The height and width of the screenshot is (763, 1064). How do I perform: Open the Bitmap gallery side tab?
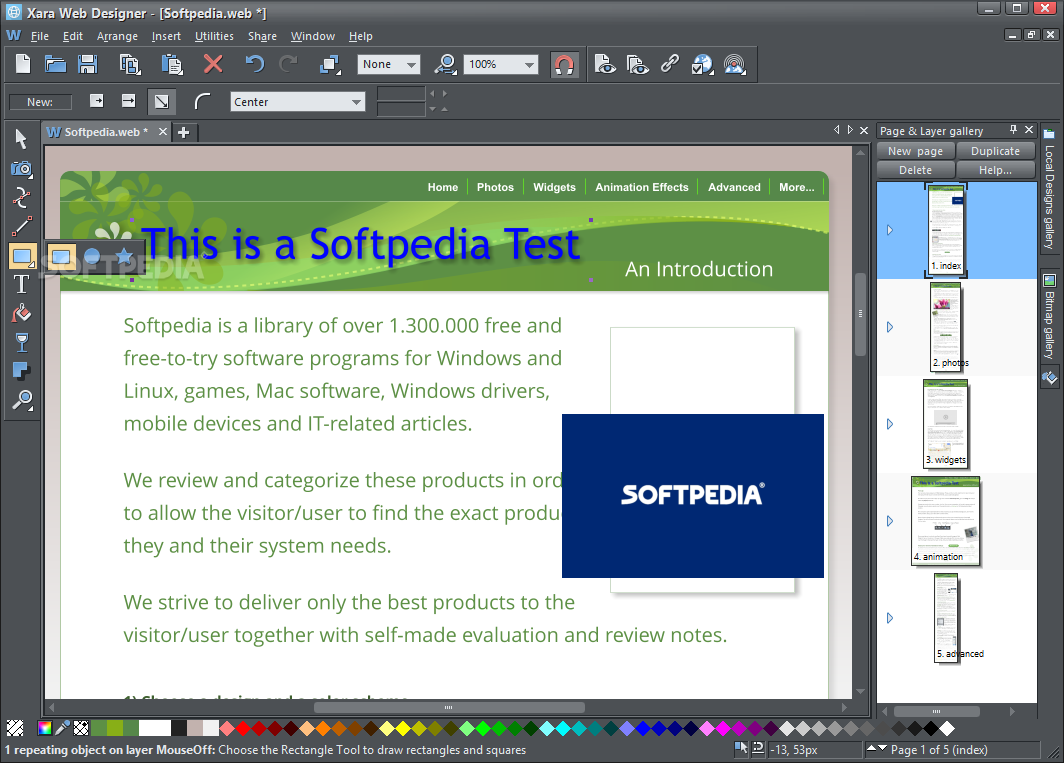pos(1049,318)
